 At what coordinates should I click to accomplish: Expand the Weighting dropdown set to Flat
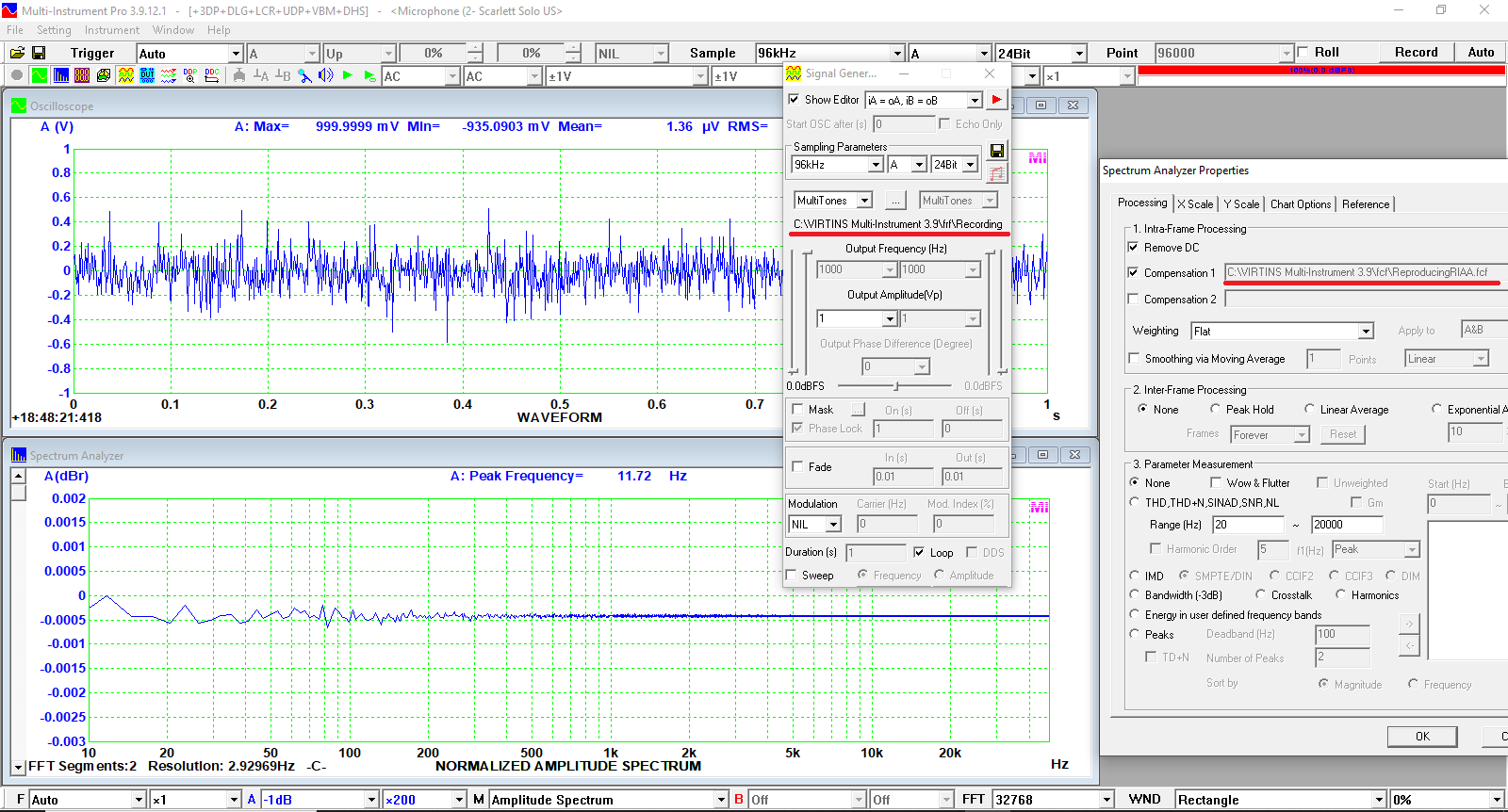[x=1366, y=332]
